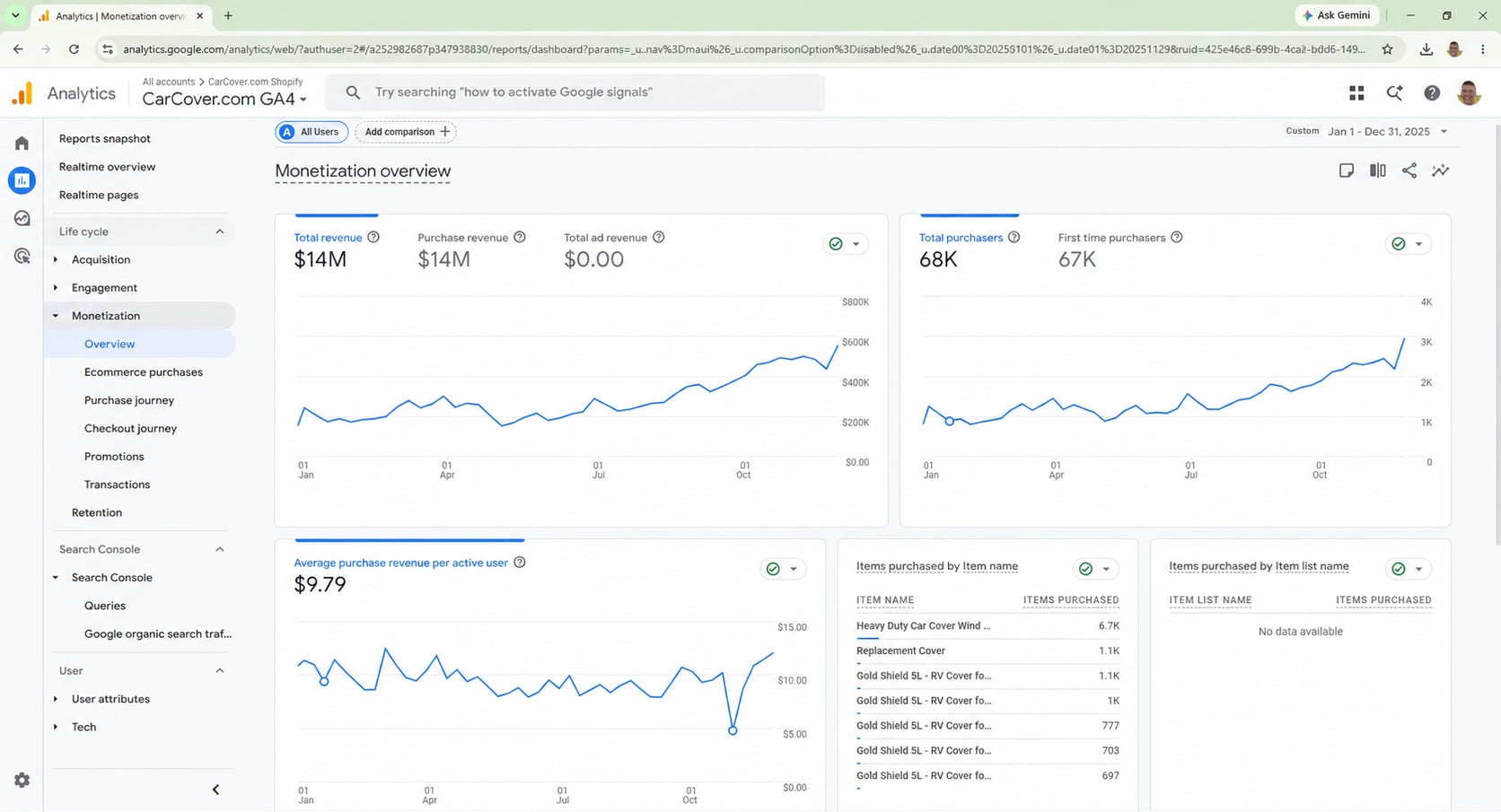Collapse the navigation panel with the arrow
Viewport: 1501px width, 812px height.
point(215,790)
